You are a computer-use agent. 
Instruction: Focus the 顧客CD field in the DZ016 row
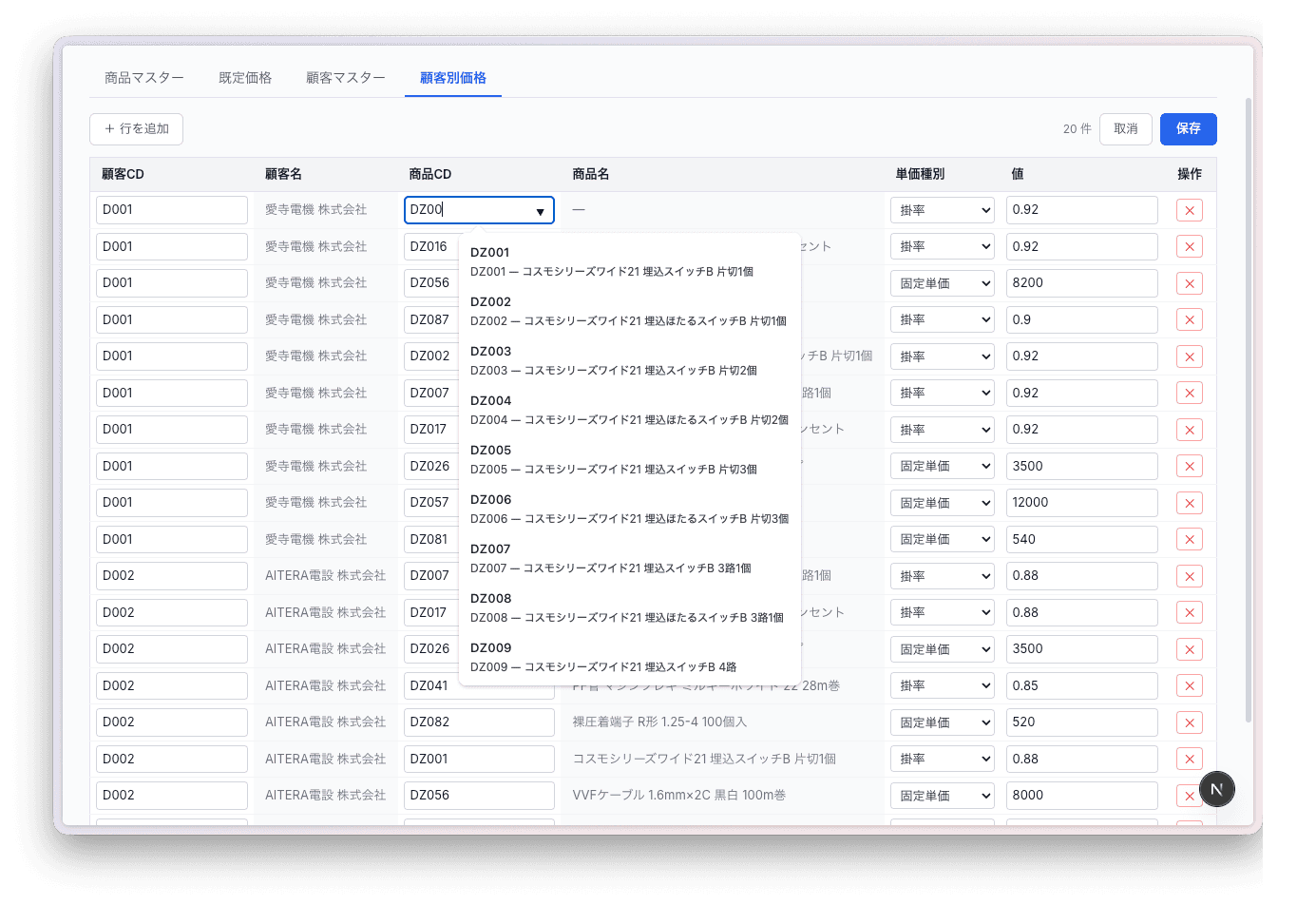[x=172, y=247]
